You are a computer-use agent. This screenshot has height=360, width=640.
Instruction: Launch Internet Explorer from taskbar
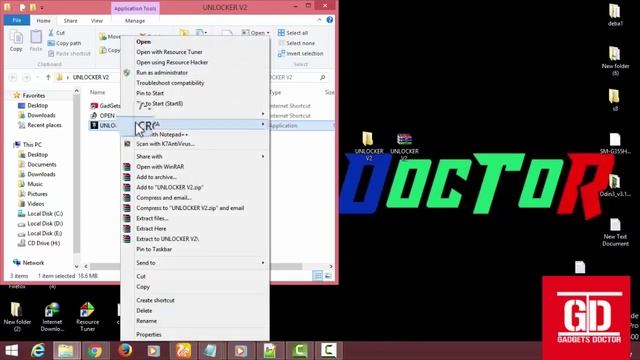pyautogui.click(x=38, y=351)
